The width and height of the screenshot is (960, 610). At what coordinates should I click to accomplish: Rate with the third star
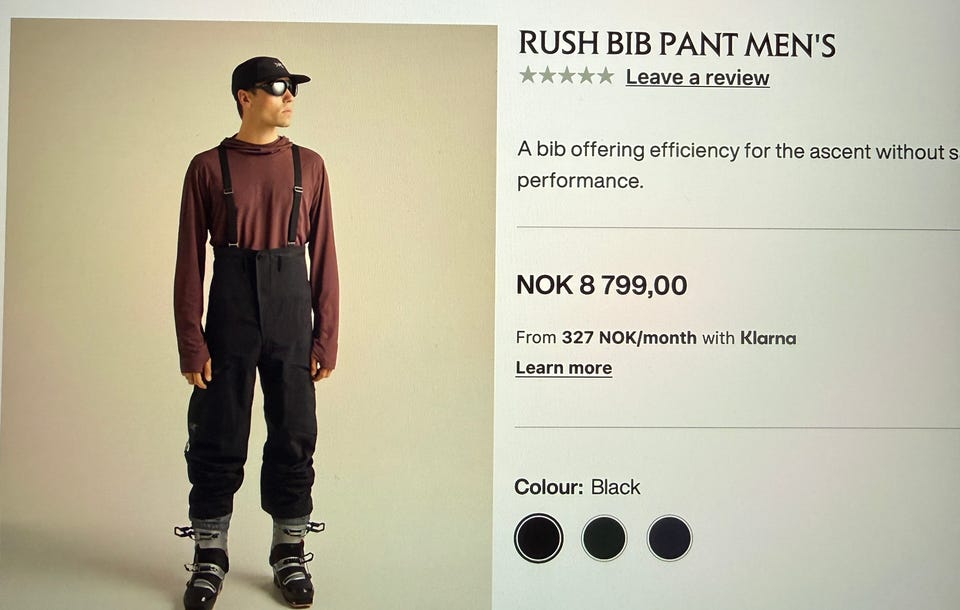pos(567,76)
